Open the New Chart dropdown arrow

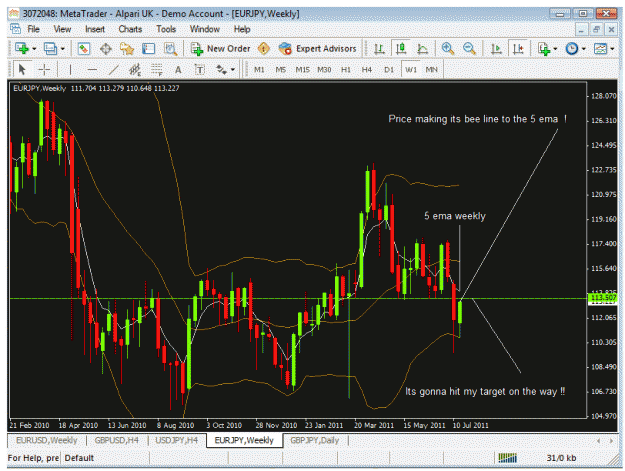(34, 49)
